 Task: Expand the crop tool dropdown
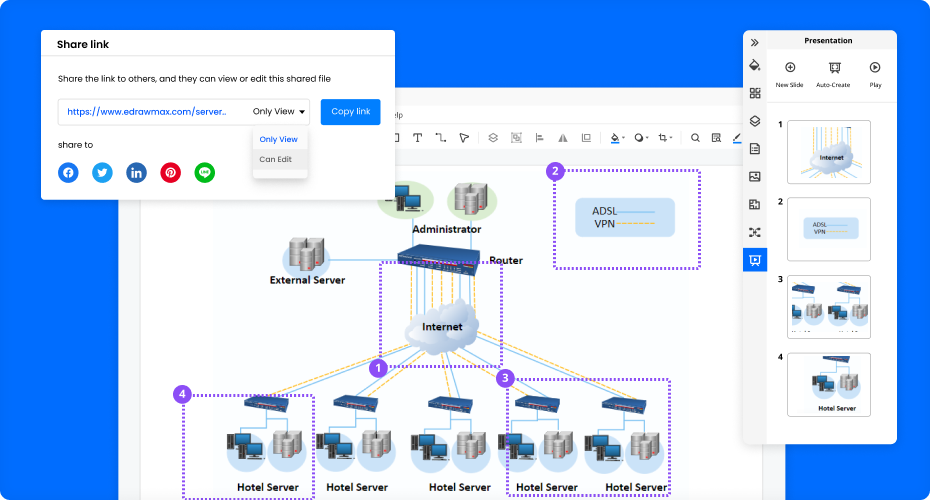(672, 138)
